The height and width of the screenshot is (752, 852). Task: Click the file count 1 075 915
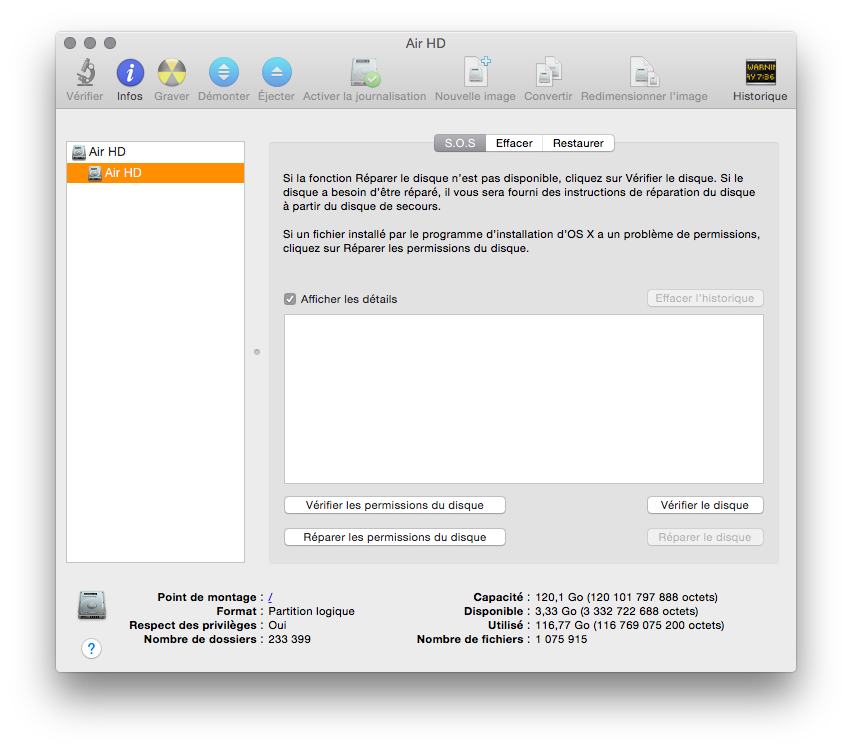click(561, 640)
